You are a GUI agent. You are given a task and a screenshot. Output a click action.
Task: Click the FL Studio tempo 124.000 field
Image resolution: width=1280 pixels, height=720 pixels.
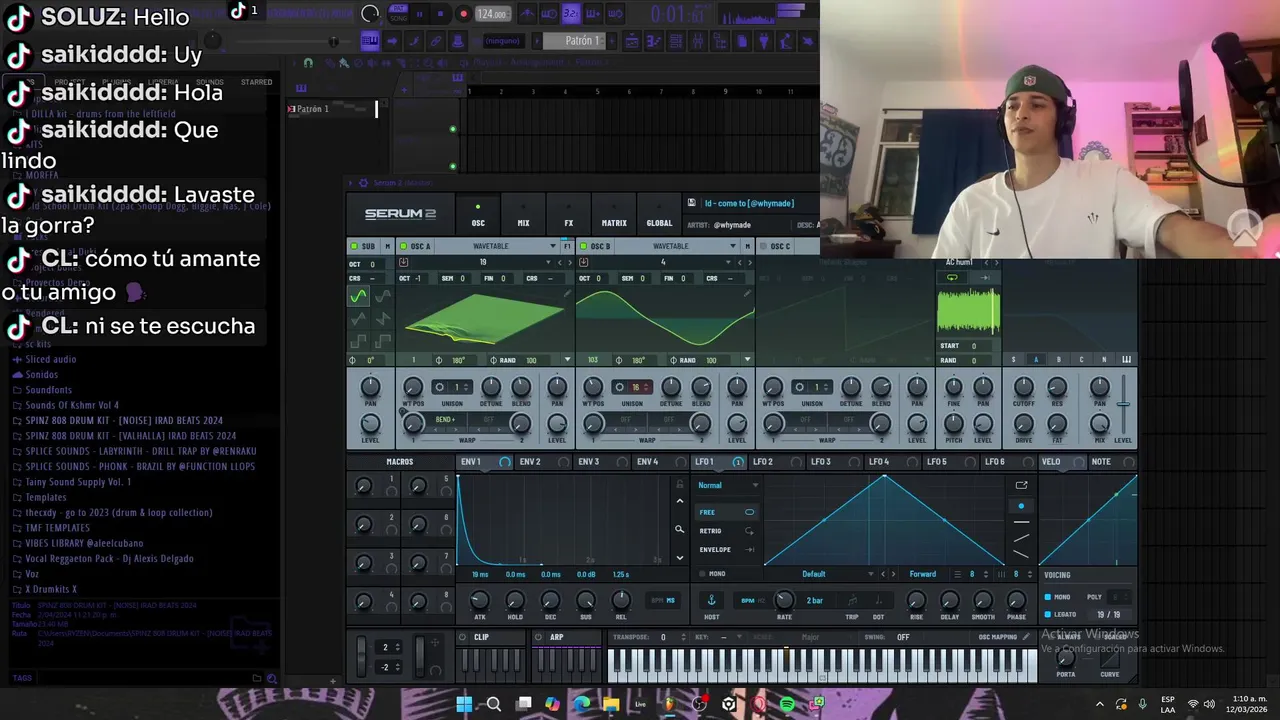click(x=492, y=14)
